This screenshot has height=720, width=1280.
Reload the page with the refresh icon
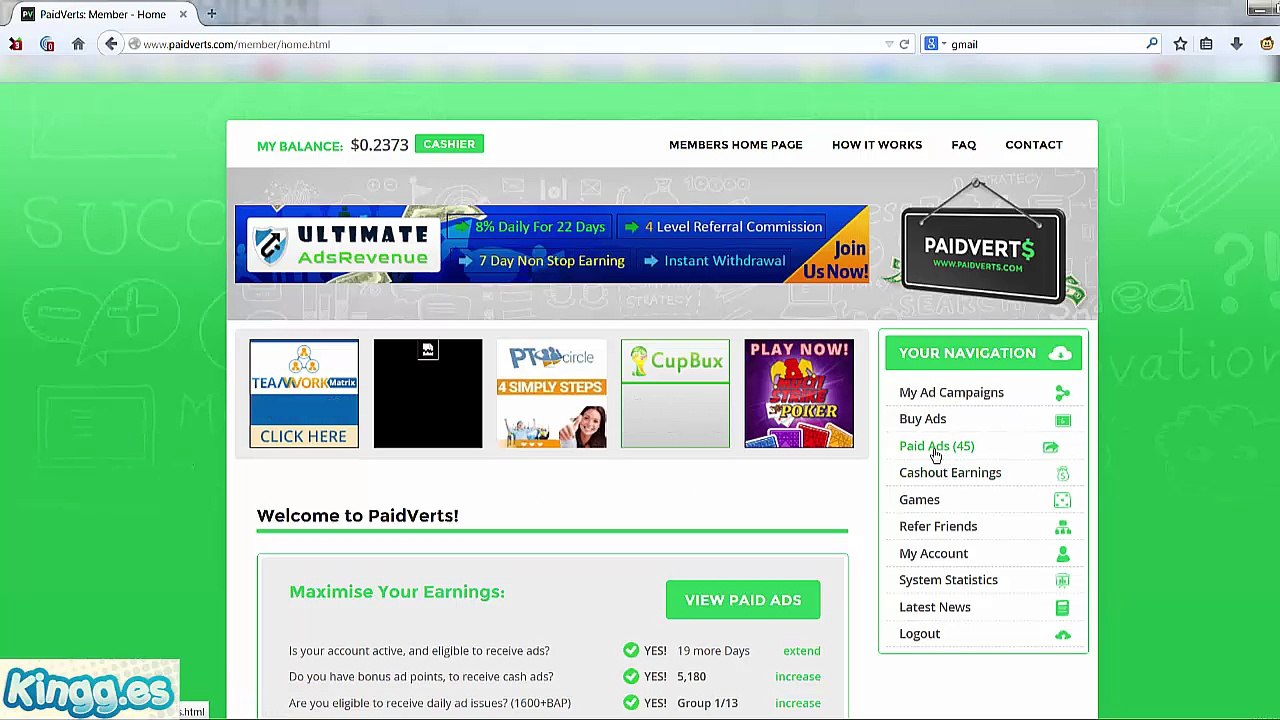click(x=904, y=44)
